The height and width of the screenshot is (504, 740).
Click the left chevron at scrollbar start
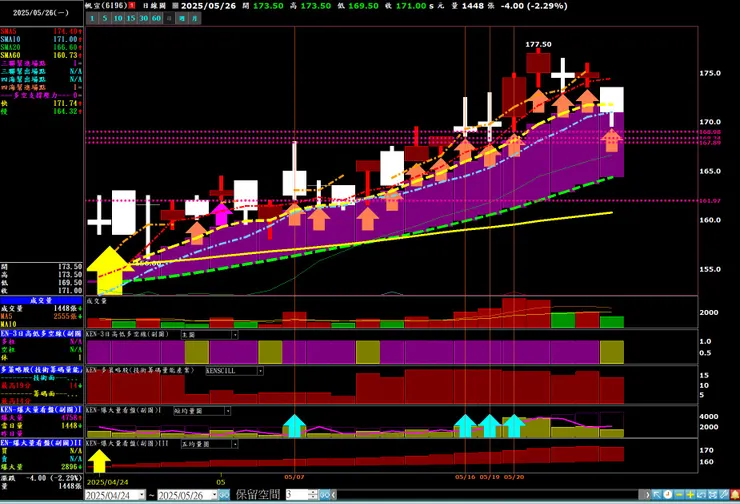(x=334, y=495)
